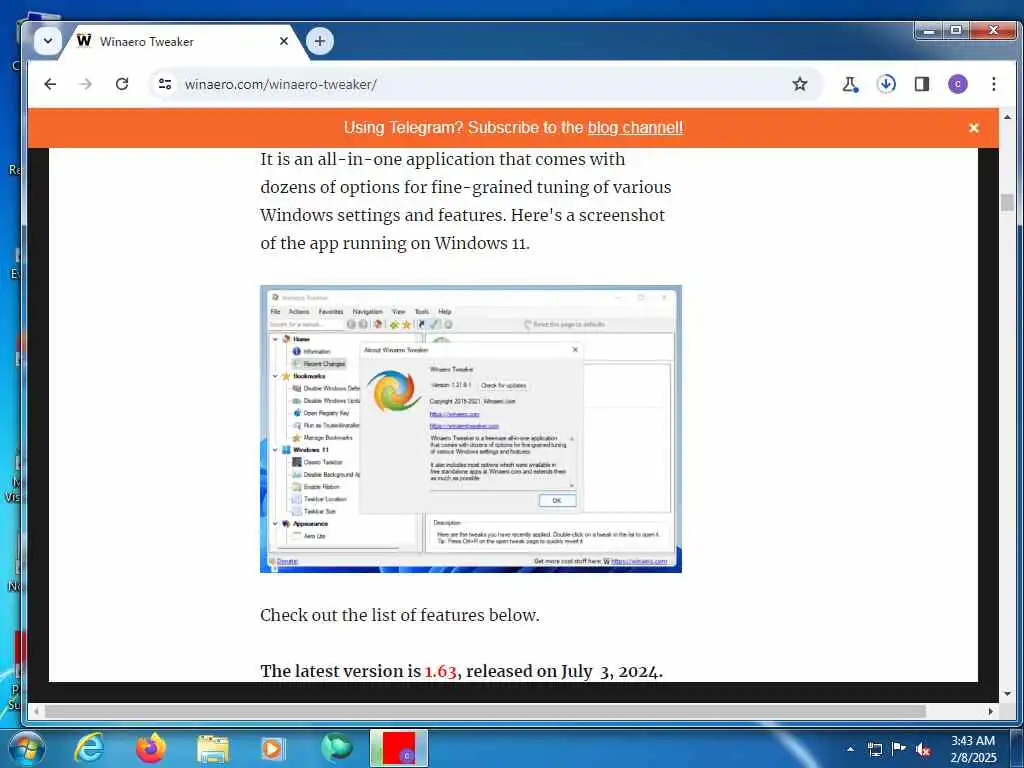
Task: Click the muted volume tray icon
Action: point(923,750)
